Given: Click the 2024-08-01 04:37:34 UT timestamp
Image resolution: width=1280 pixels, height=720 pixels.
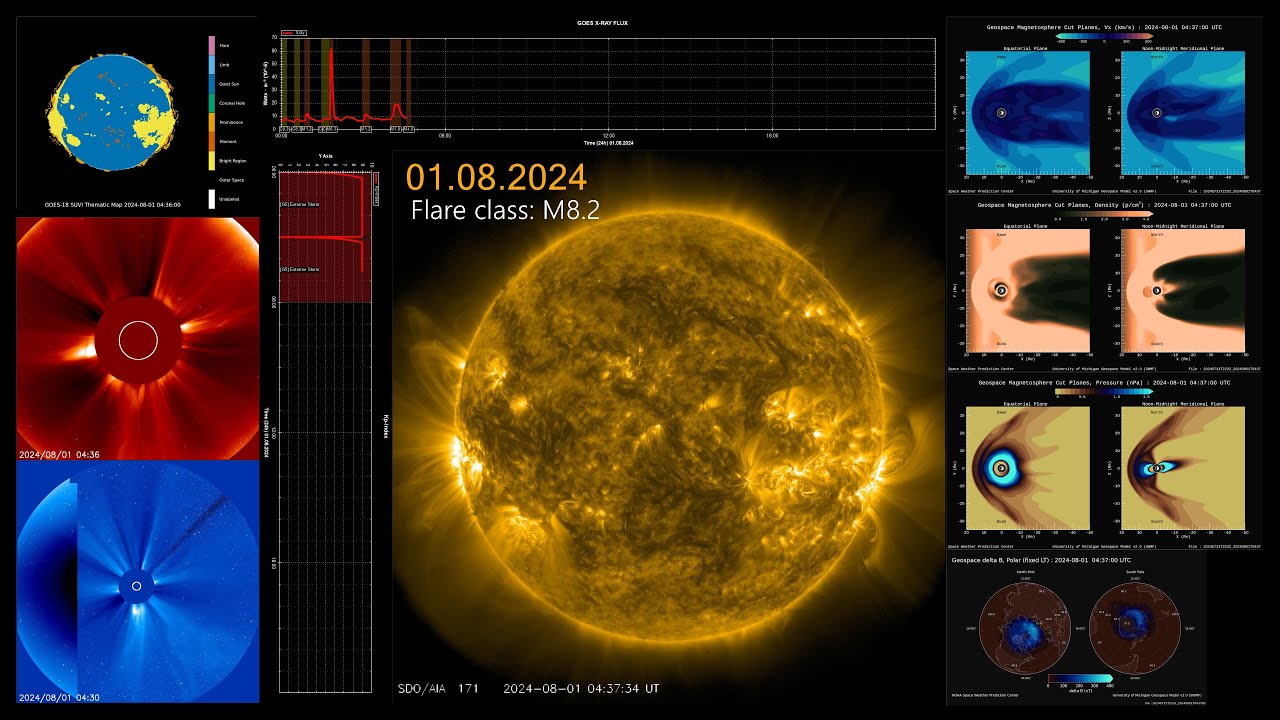Looking at the screenshot, I should pos(580,688).
